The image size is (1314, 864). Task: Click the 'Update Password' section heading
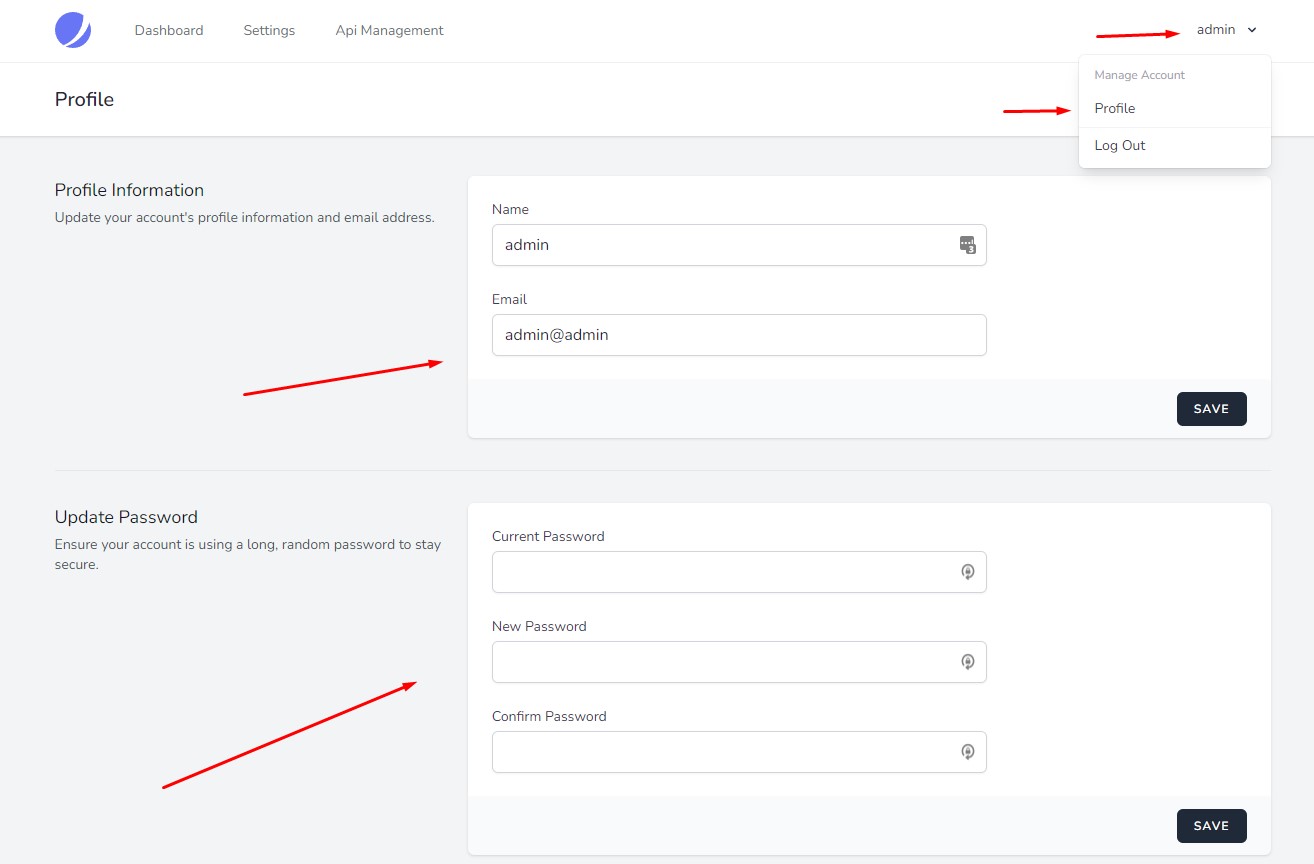click(126, 517)
